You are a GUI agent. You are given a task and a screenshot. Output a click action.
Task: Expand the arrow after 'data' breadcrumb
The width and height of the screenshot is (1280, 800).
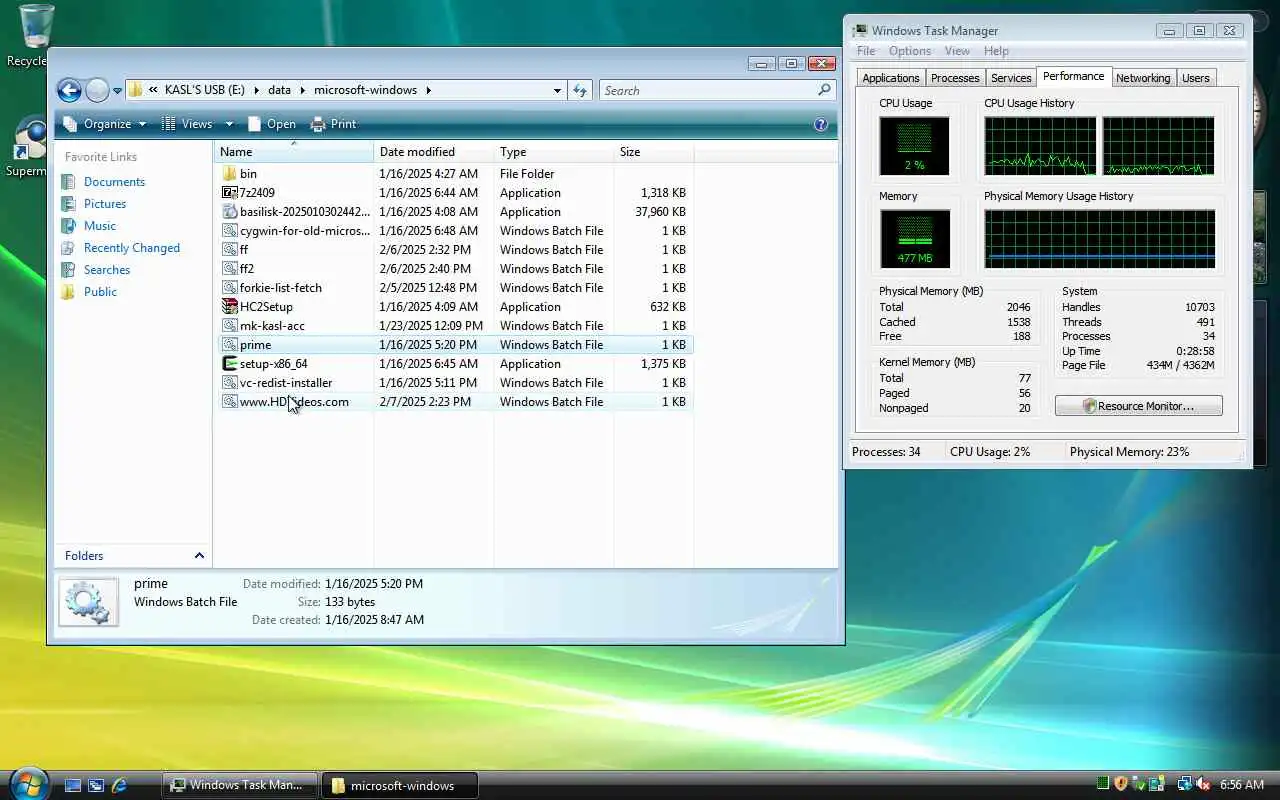click(303, 90)
